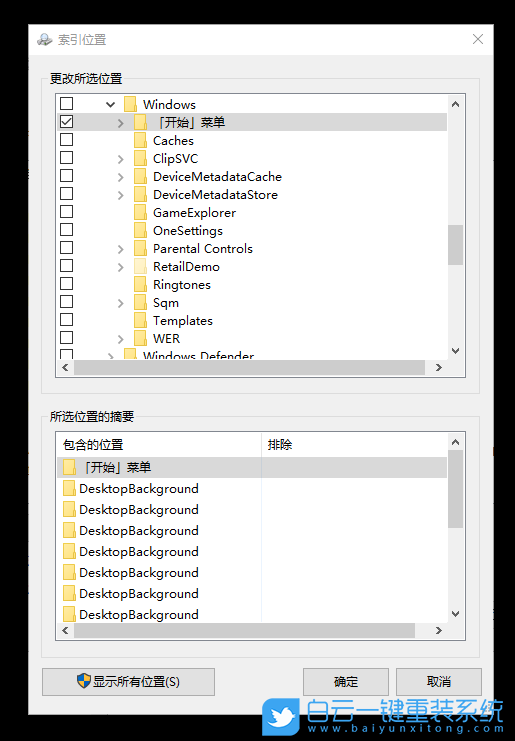Expand the ClipSVC folder node
Screen dimensions: 515x741
pyautogui.click(x=120, y=159)
